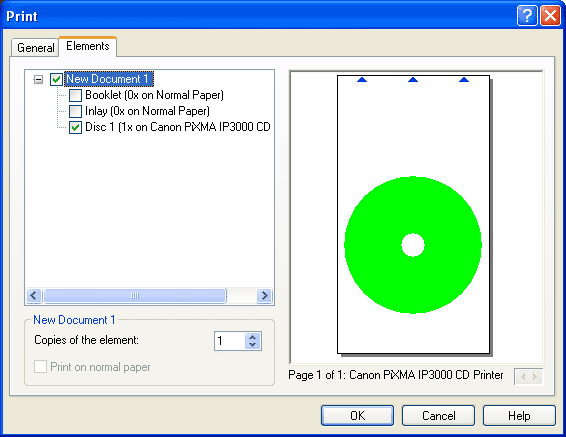Confirm printing with the OK button
Viewport: 566px width, 437px height.
[357, 415]
